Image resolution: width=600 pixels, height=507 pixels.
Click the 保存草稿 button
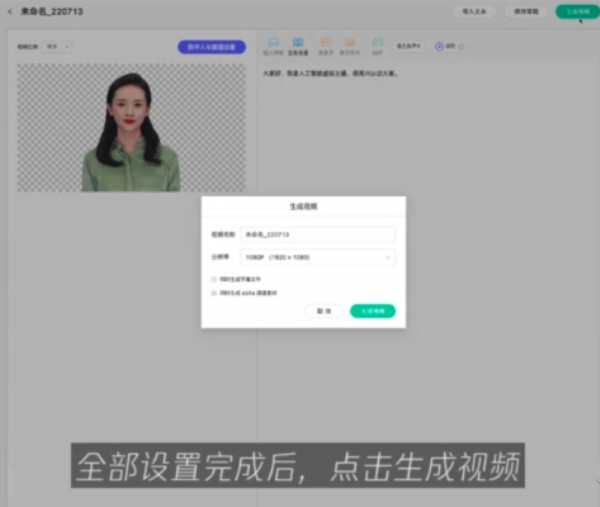[x=526, y=11]
